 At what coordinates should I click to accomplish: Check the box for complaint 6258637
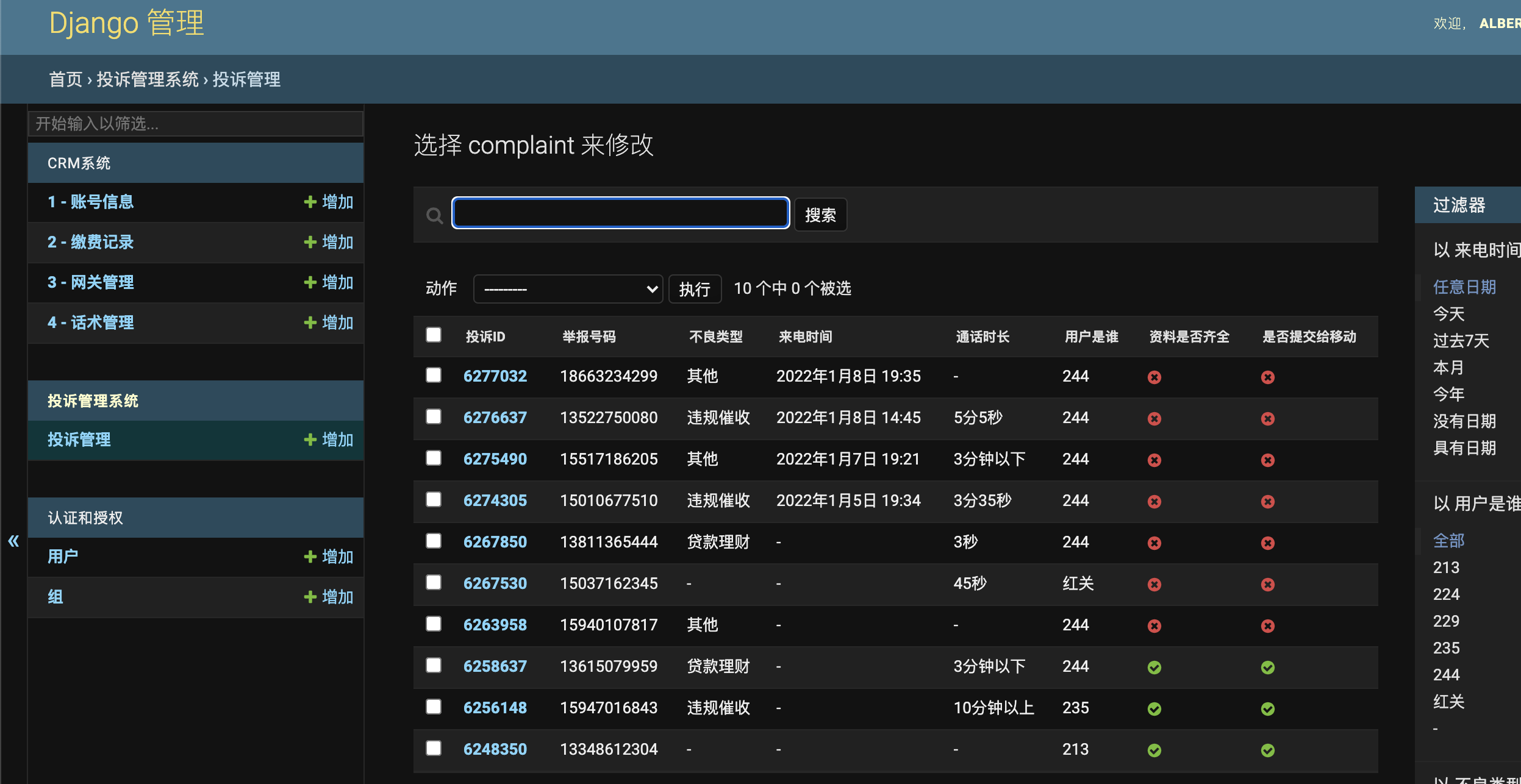(434, 665)
